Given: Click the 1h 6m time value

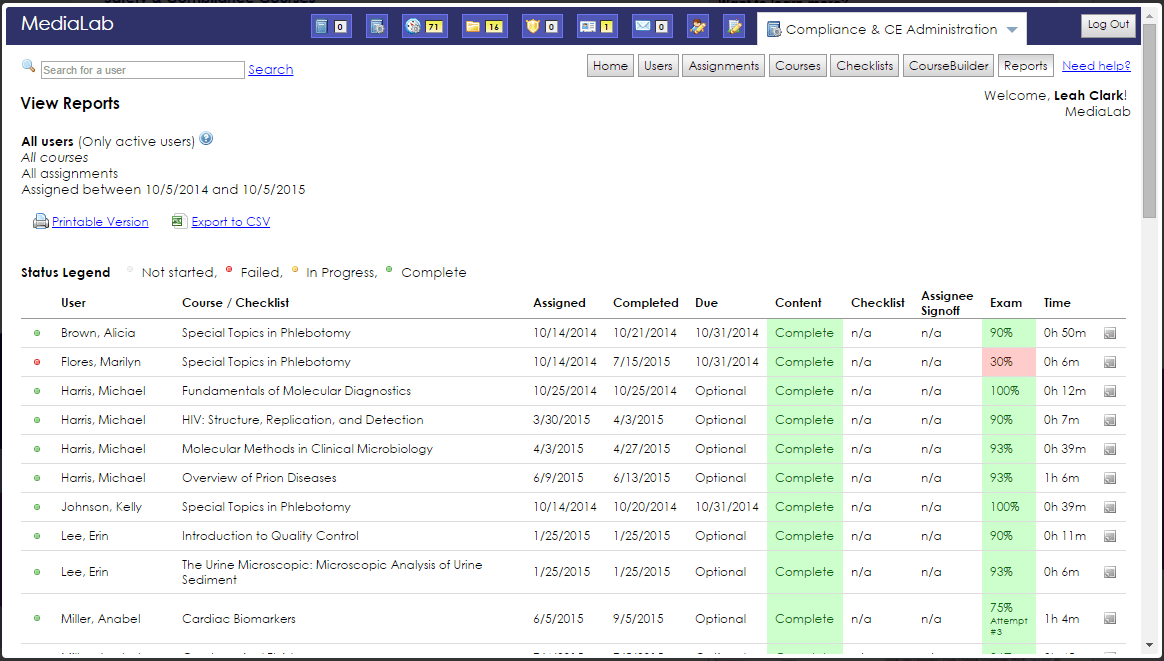Looking at the screenshot, I should click(x=1062, y=478).
